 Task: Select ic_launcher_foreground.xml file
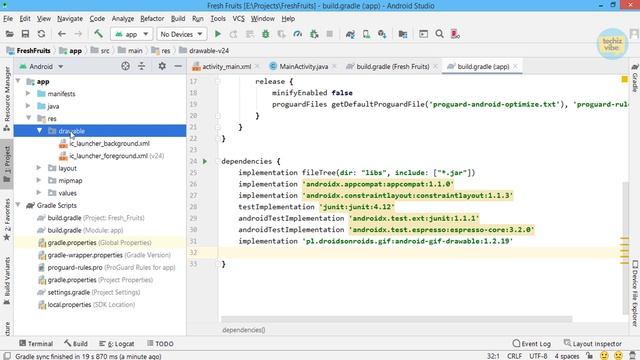(109, 156)
